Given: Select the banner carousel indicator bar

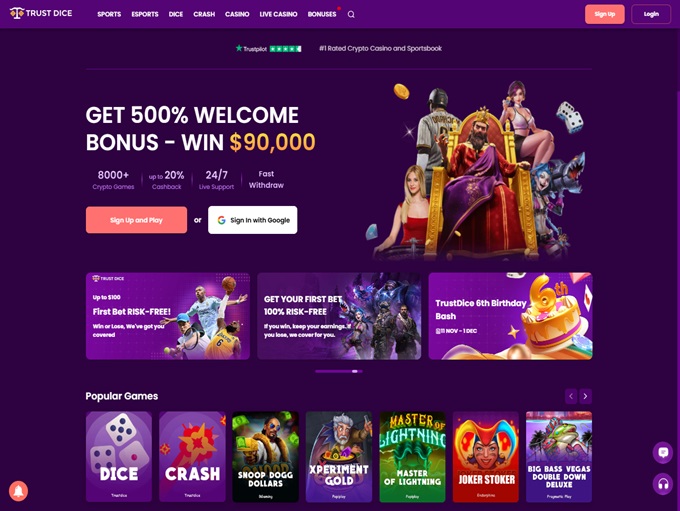Looking at the screenshot, I should click(339, 371).
